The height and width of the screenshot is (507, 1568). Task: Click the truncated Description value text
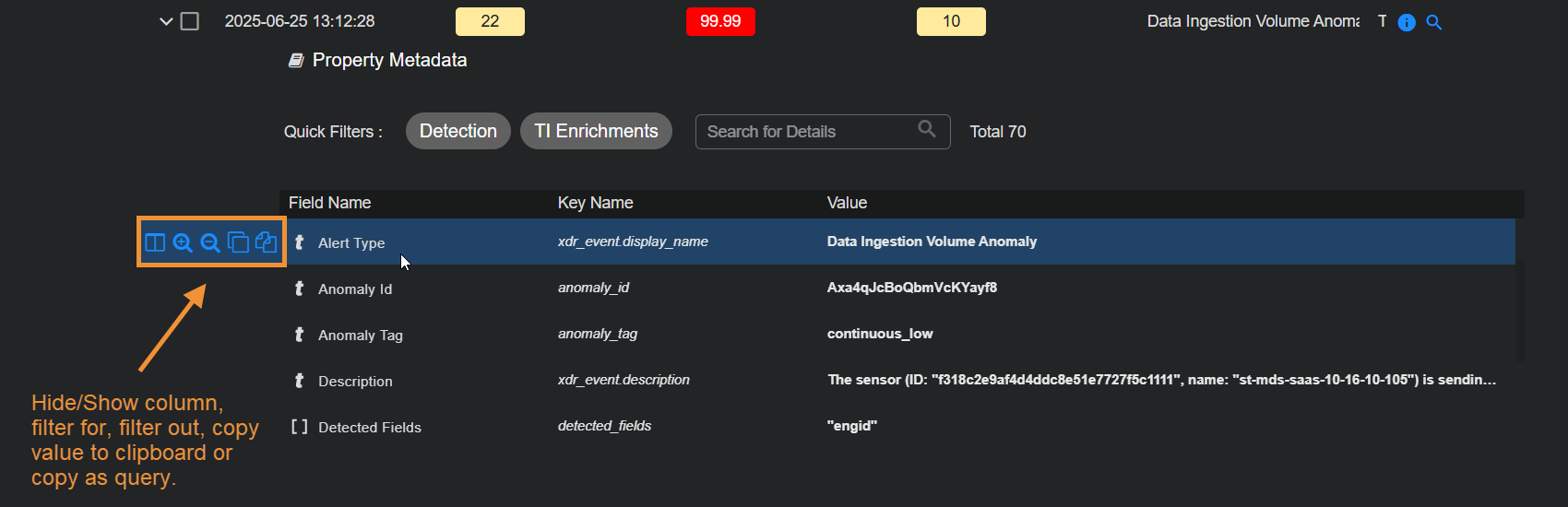click(1160, 380)
